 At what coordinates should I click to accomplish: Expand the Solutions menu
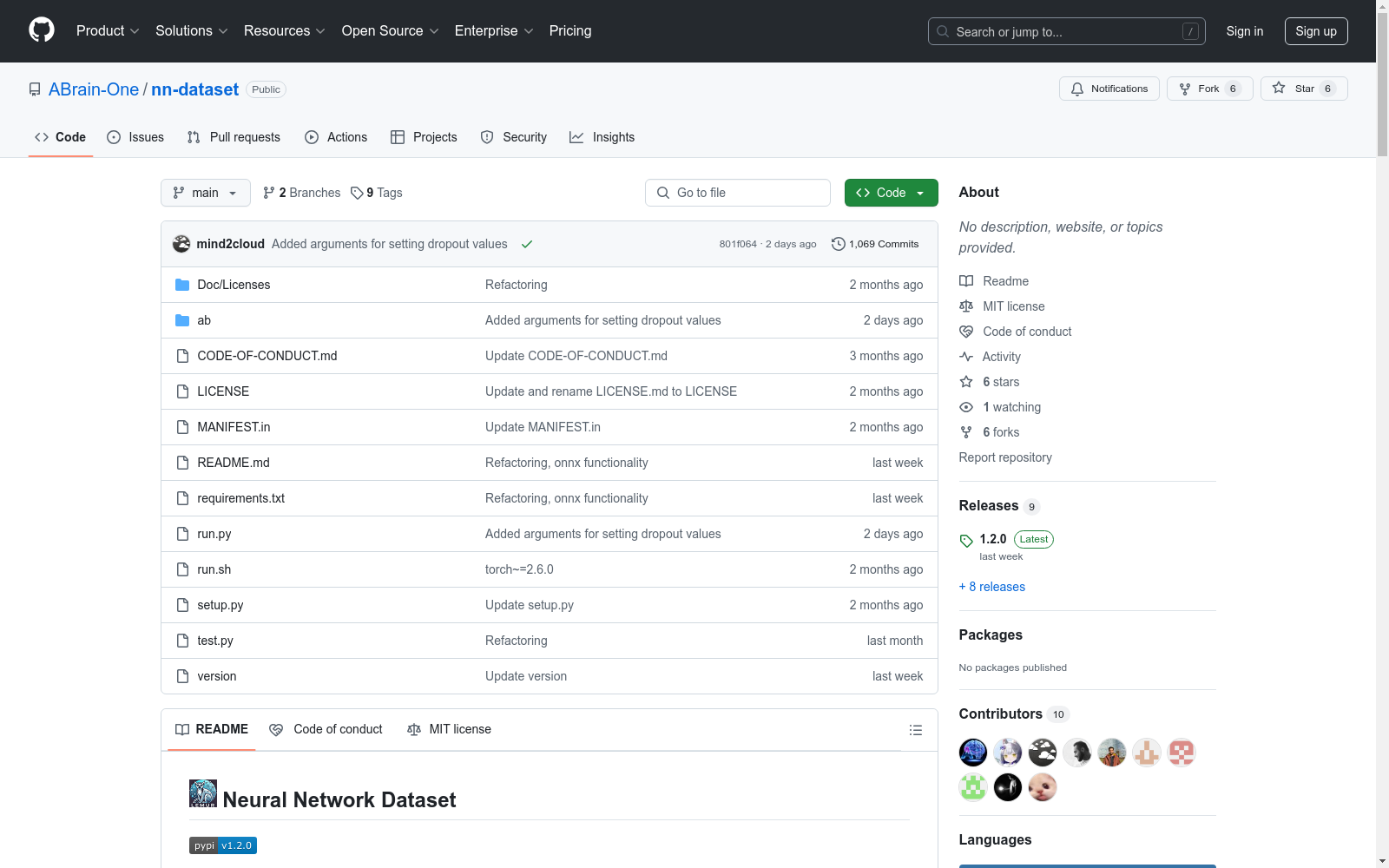(x=191, y=30)
